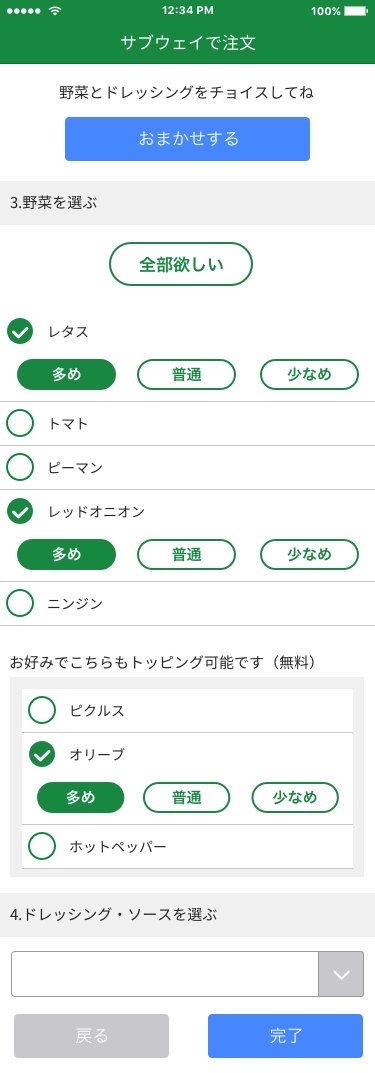Choose 全部欲しい to select all vegetables

pos(181,264)
